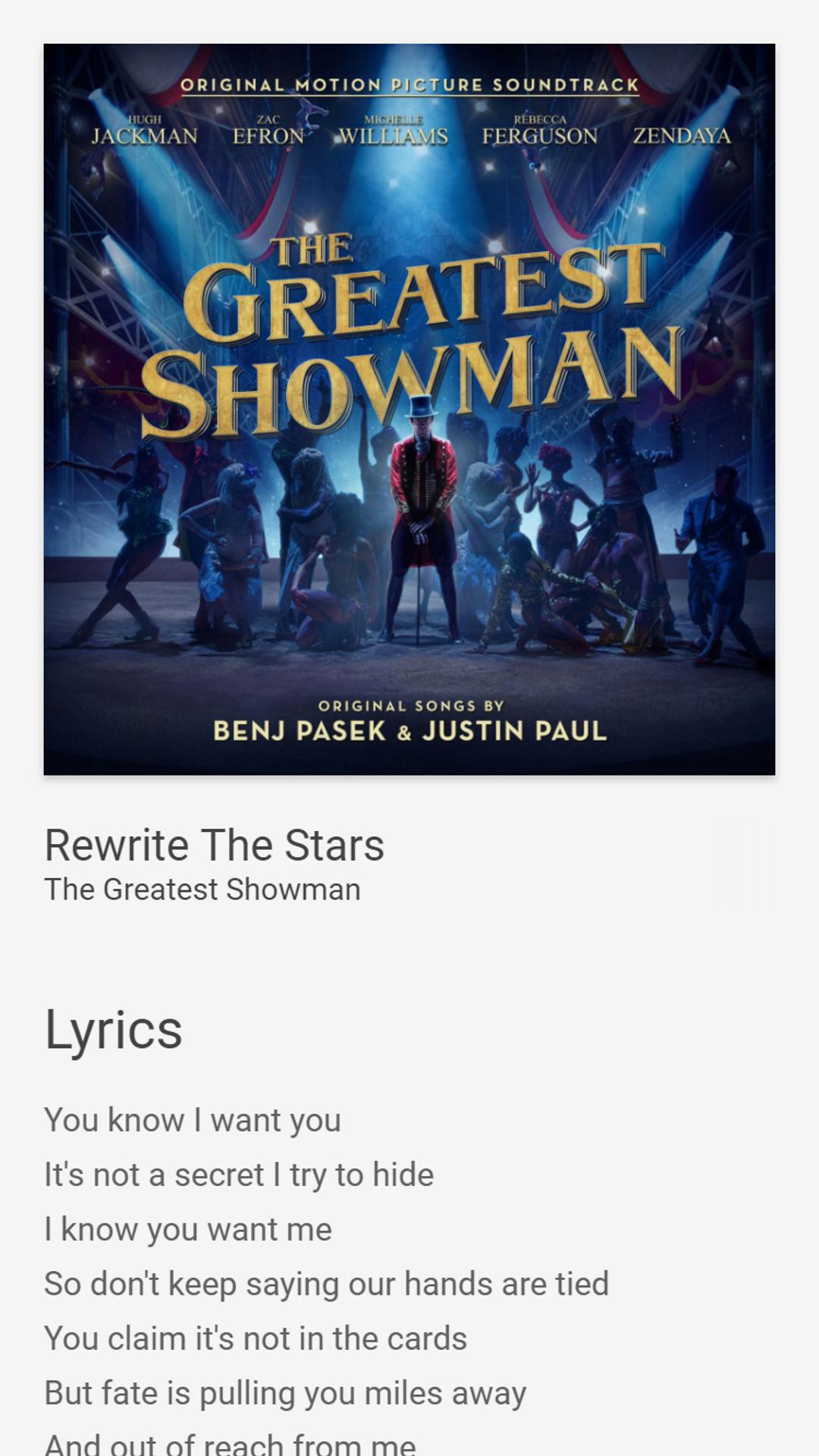Click Rebecca Ferguson name on album cover
Viewport: 819px width, 1456px height.
click(540, 130)
